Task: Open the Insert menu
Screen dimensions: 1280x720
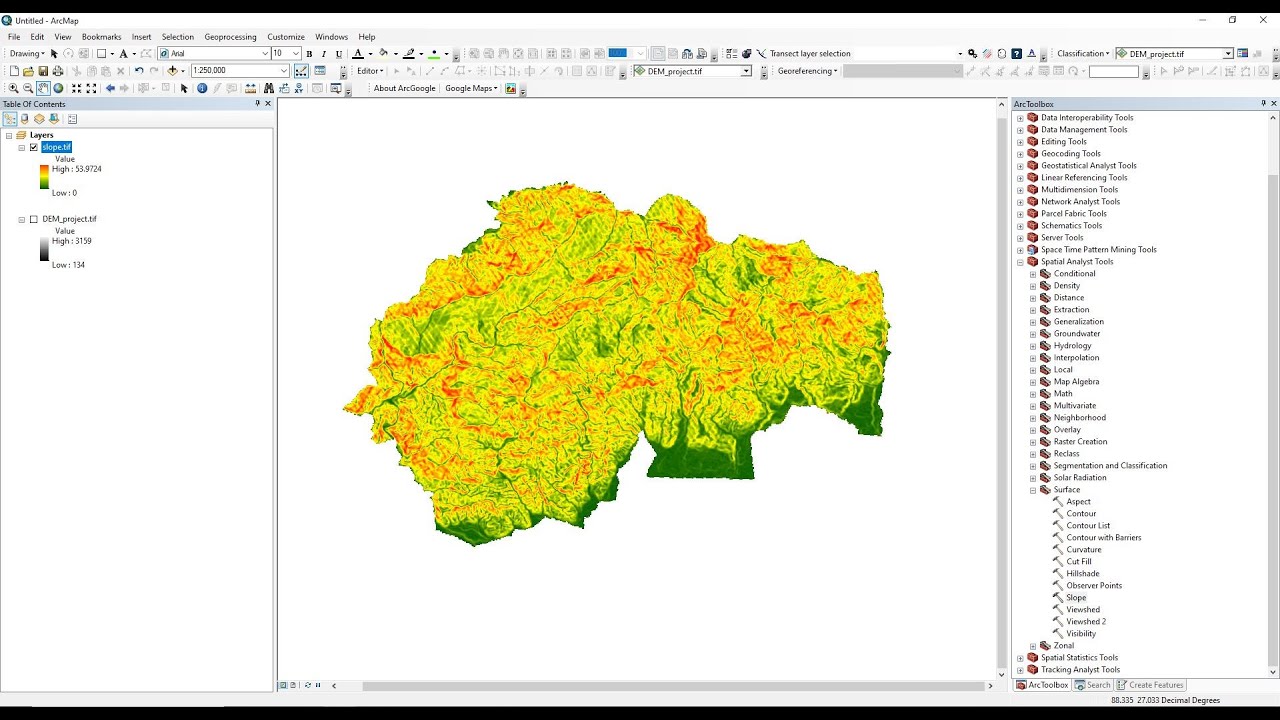Action: coord(142,37)
